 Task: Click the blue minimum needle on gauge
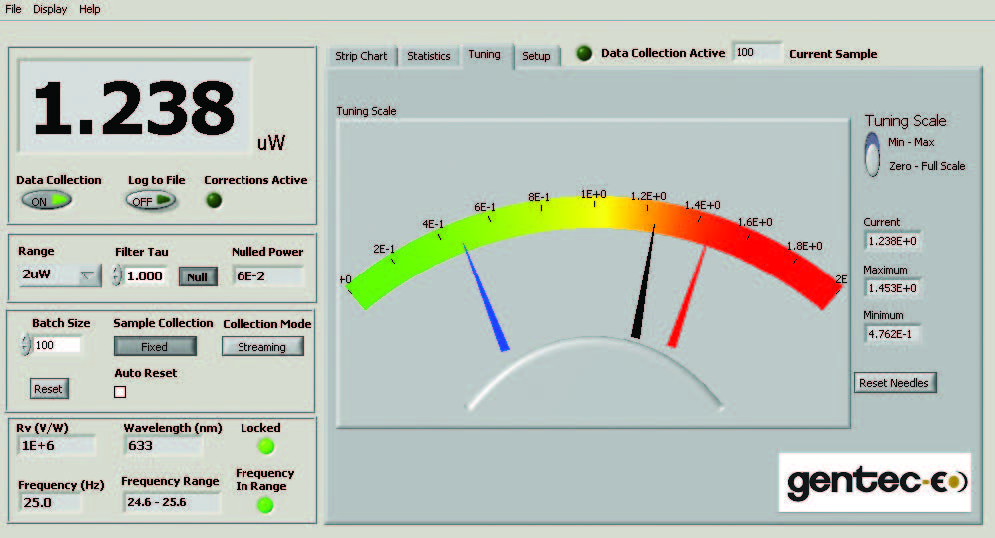tap(486, 298)
